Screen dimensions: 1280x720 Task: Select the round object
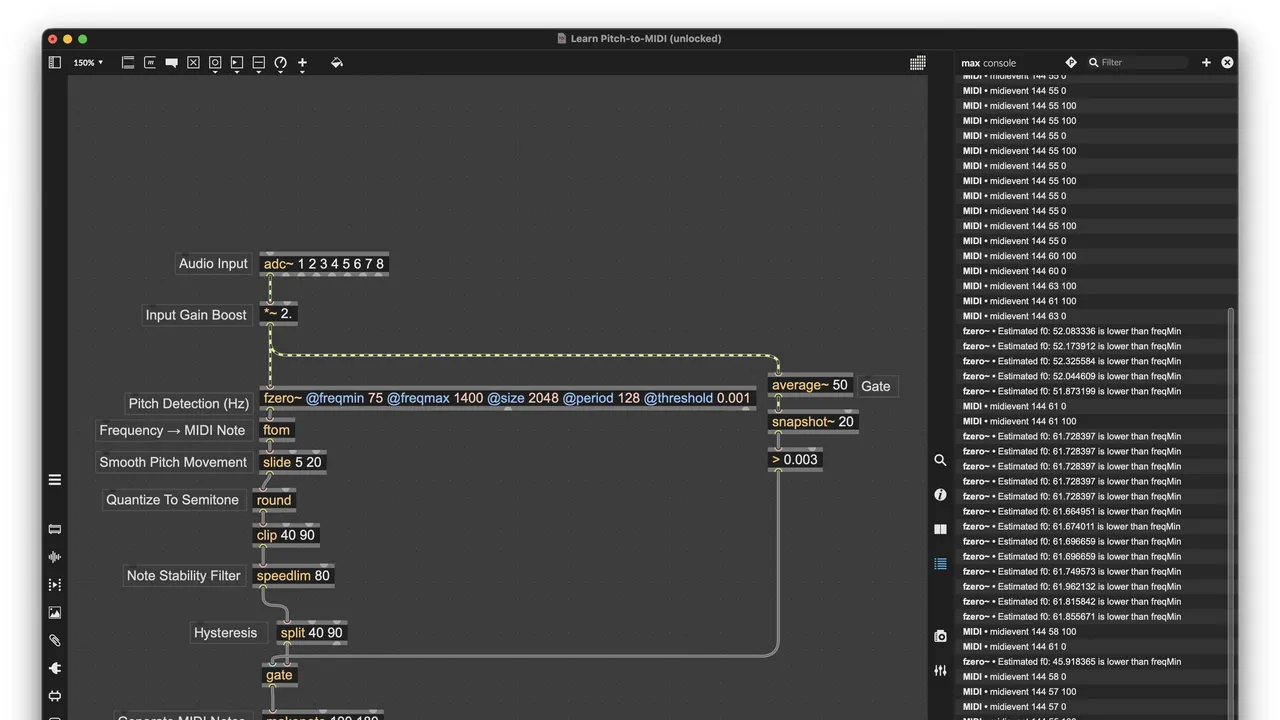coord(274,500)
